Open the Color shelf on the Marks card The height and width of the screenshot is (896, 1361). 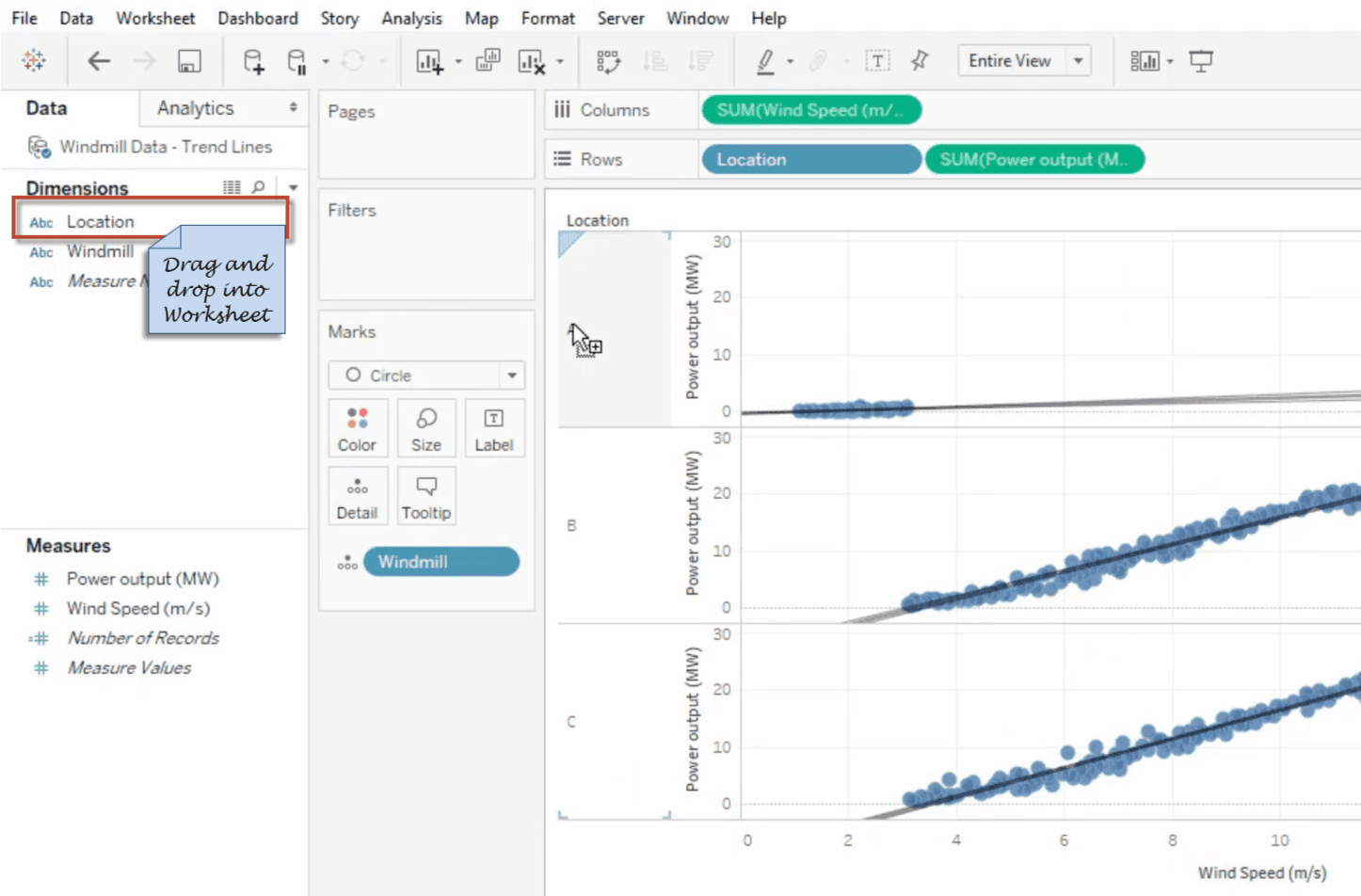click(x=358, y=428)
